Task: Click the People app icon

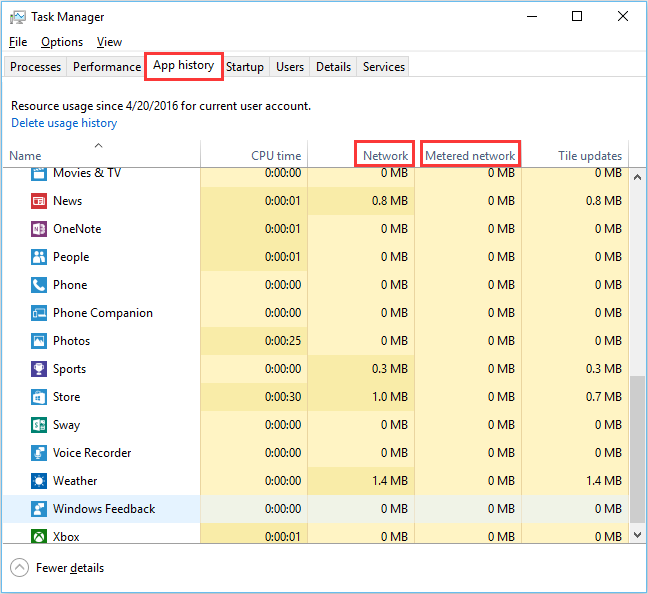Action: coord(39,257)
